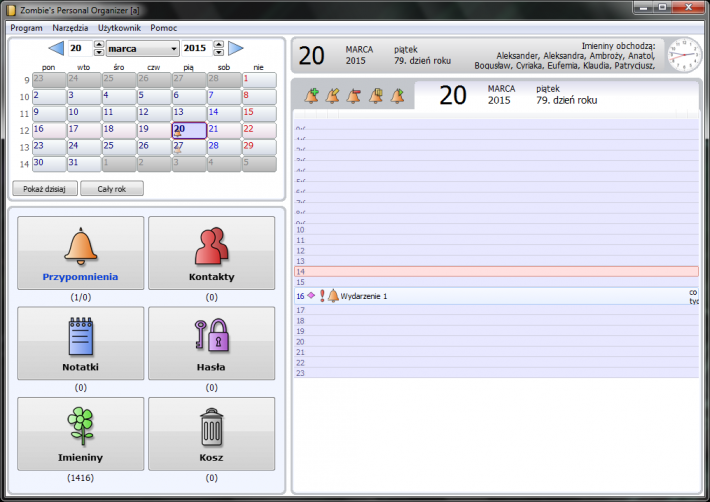
Task: Click week number 12 label
Action: (24, 131)
